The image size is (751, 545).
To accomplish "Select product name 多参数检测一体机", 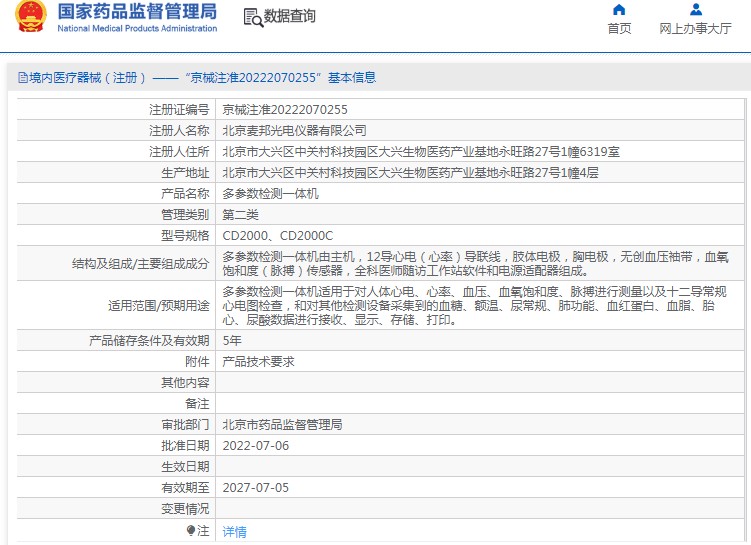I will pyautogui.click(x=270, y=193).
